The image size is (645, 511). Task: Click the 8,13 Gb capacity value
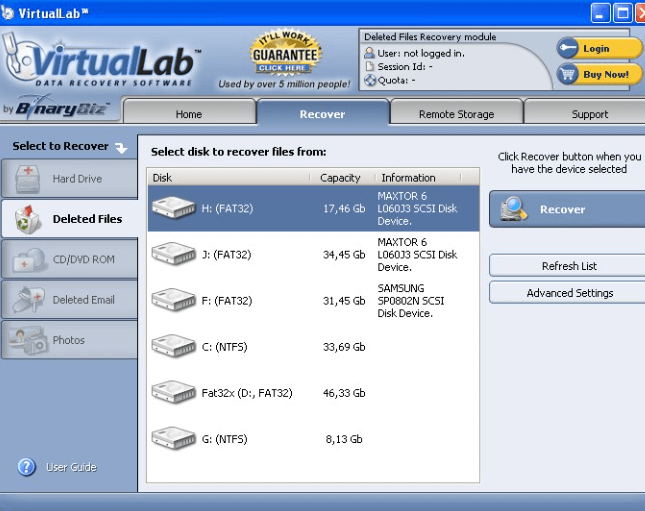344,439
